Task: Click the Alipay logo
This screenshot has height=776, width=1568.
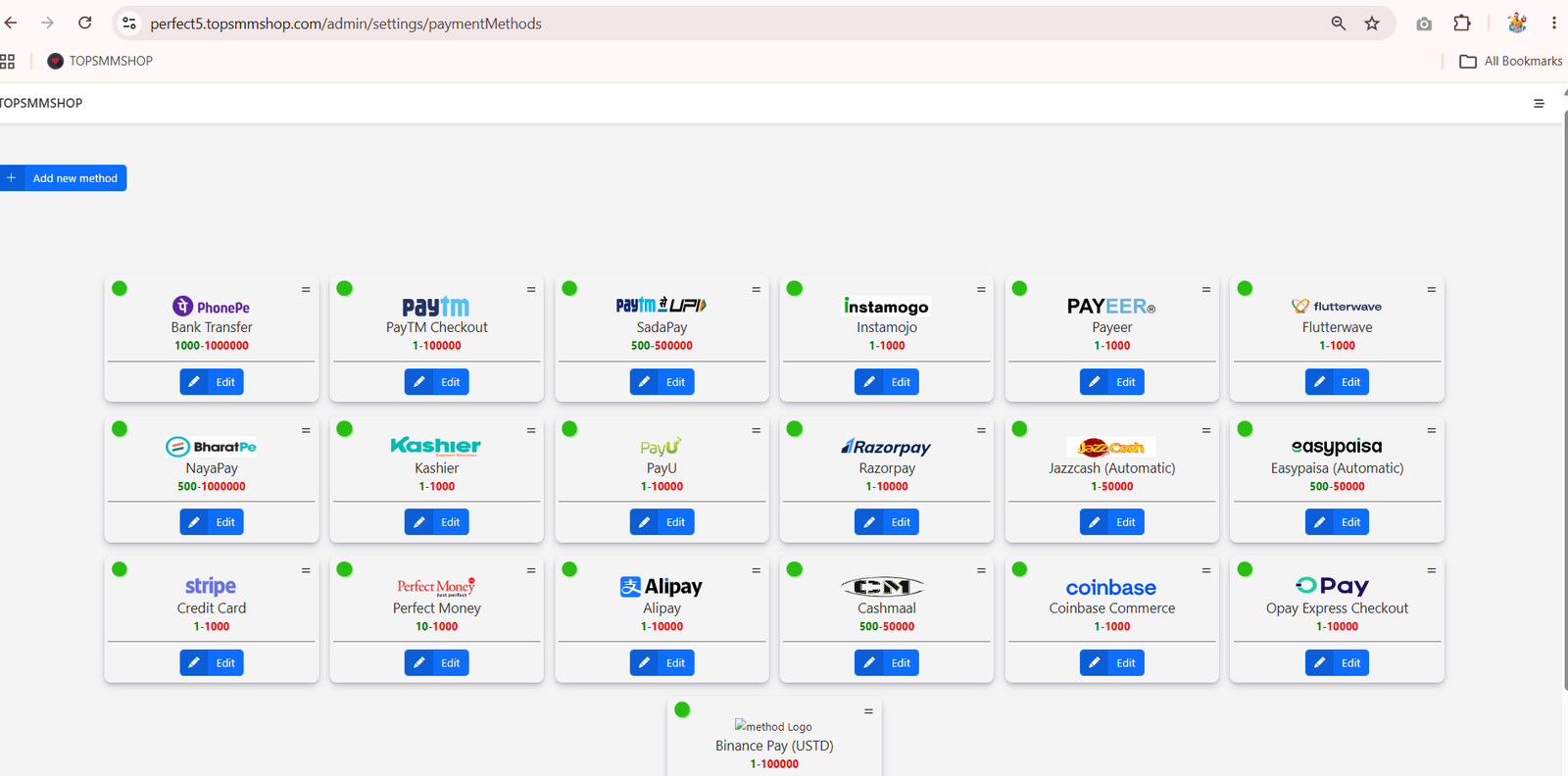Action: pos(661,586)
